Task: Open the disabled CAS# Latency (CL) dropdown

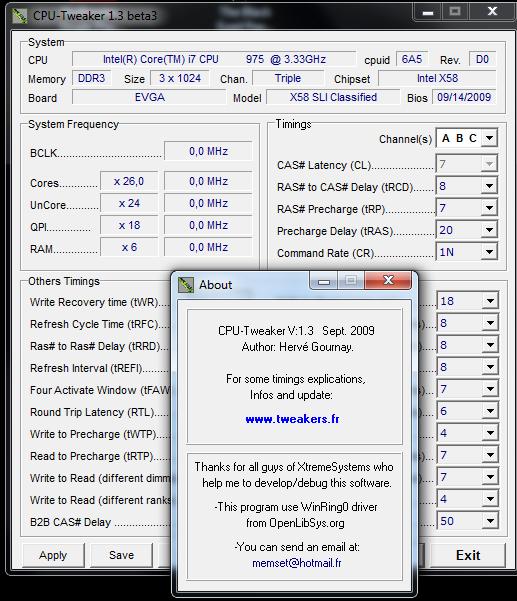Action: point(489,164)
